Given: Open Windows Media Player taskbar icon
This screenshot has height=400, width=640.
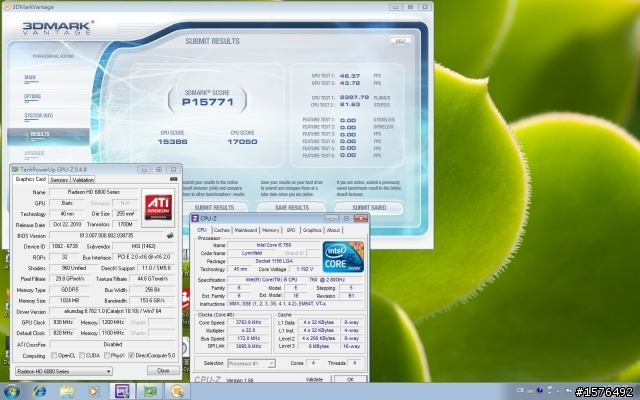Looking at the screenshot, I should pos(93,391).
